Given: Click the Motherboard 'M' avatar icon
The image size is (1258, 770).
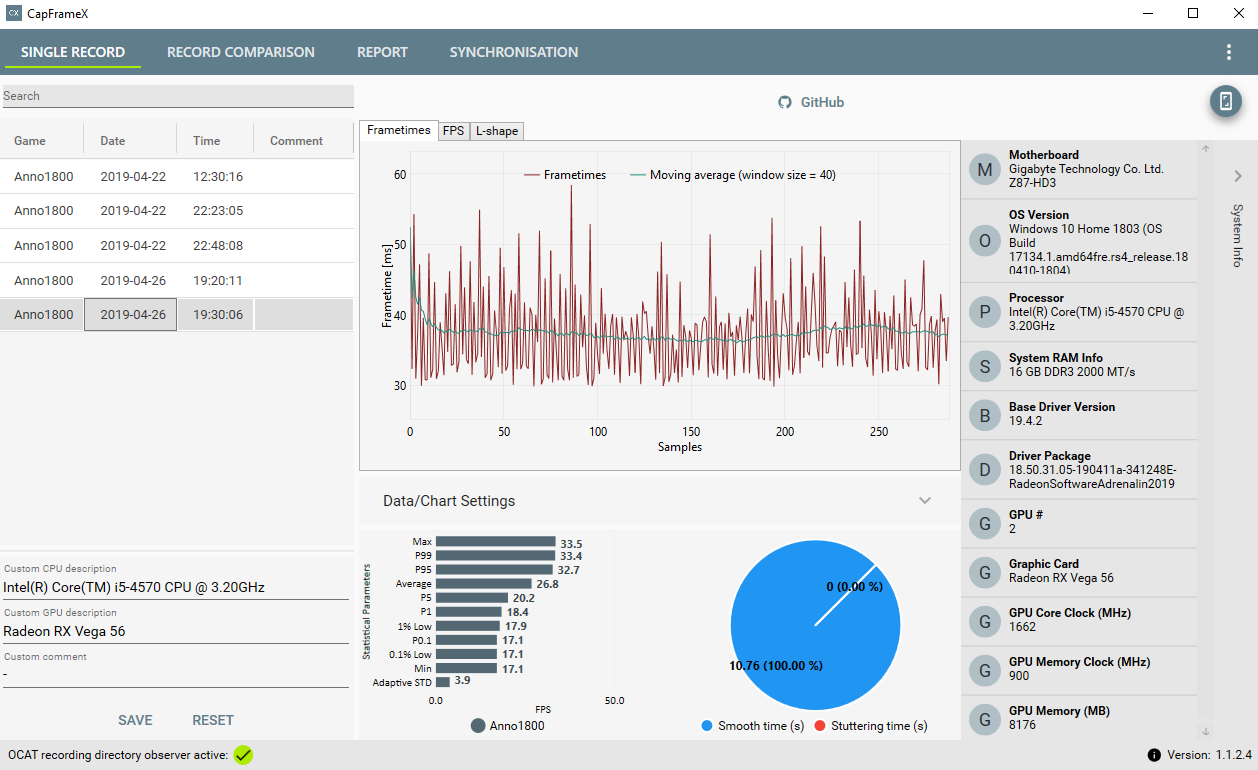Looking at the screenshot, I should 985,170.
